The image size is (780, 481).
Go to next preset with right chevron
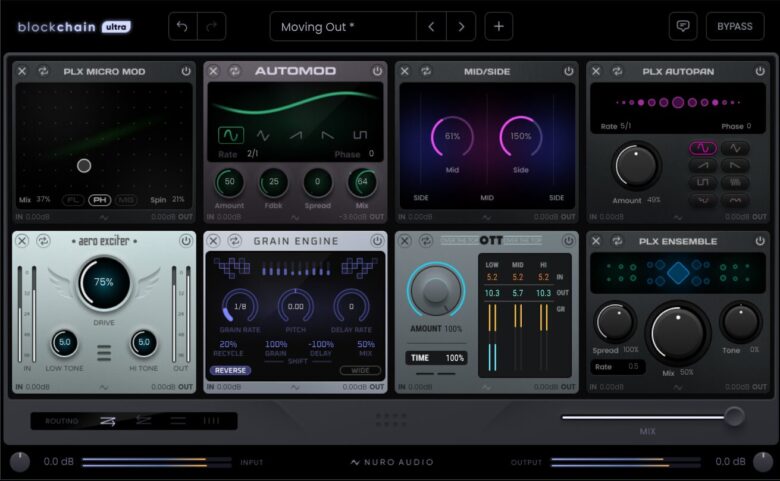click(461, 27)
